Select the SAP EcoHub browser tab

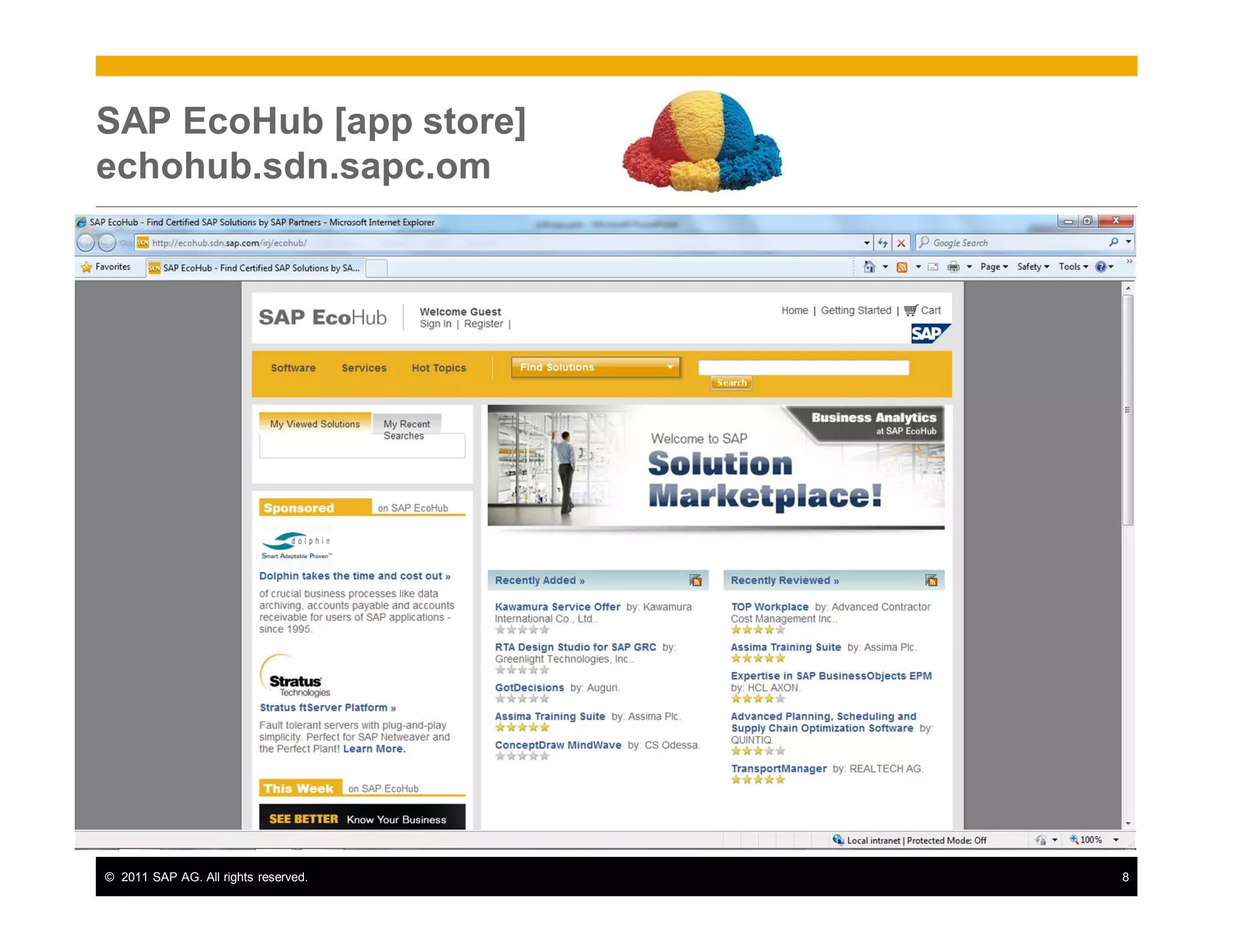(255, 268)
